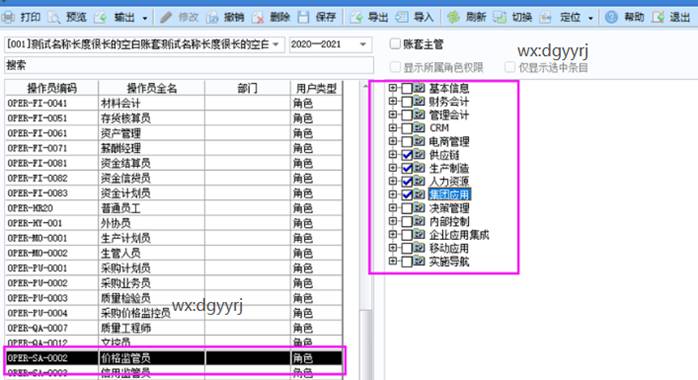Click the 导出 export icon
The width and height of the screenshot is (698, 380).
357,17
